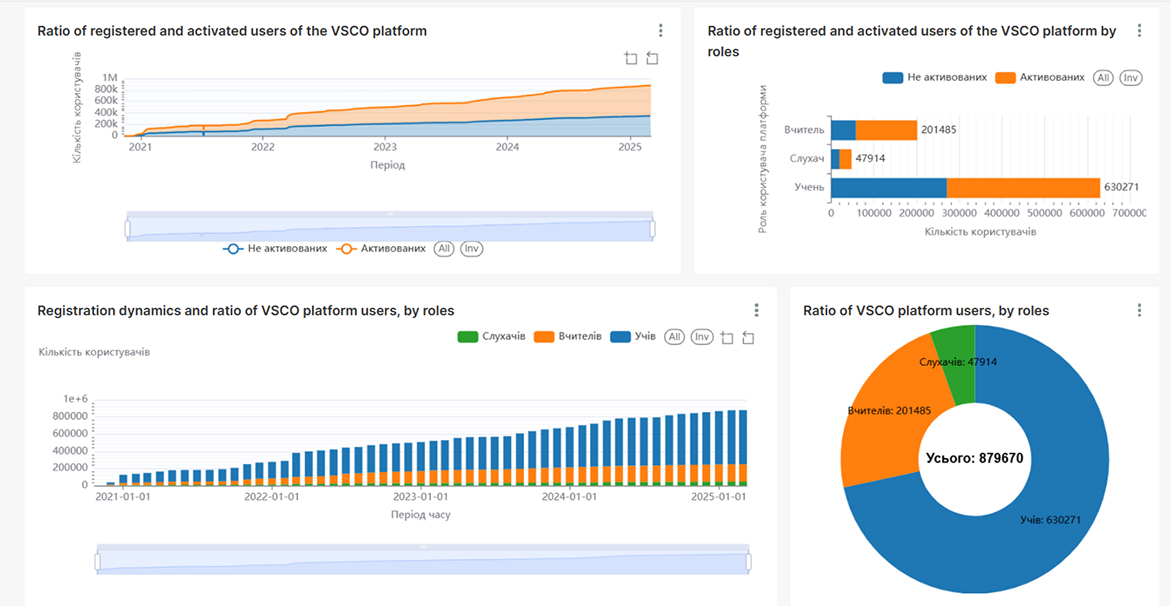Click the 'Усього: 879670' total in the donut center
This screenshot has height=607, width=1171.
[975, 458]
